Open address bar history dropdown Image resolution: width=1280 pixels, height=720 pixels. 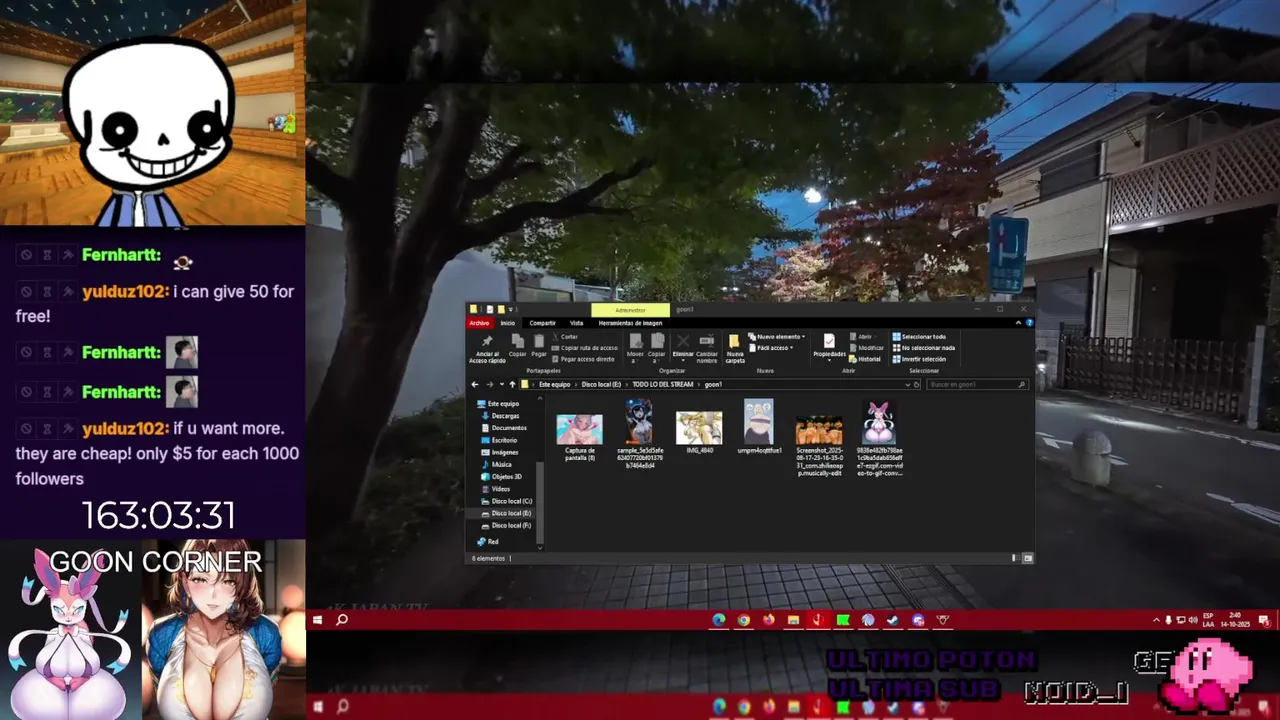(x=908, y=385)
